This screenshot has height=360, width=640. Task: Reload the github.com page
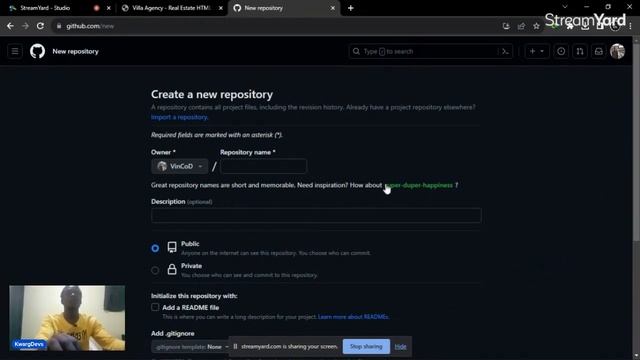[40, 26]
